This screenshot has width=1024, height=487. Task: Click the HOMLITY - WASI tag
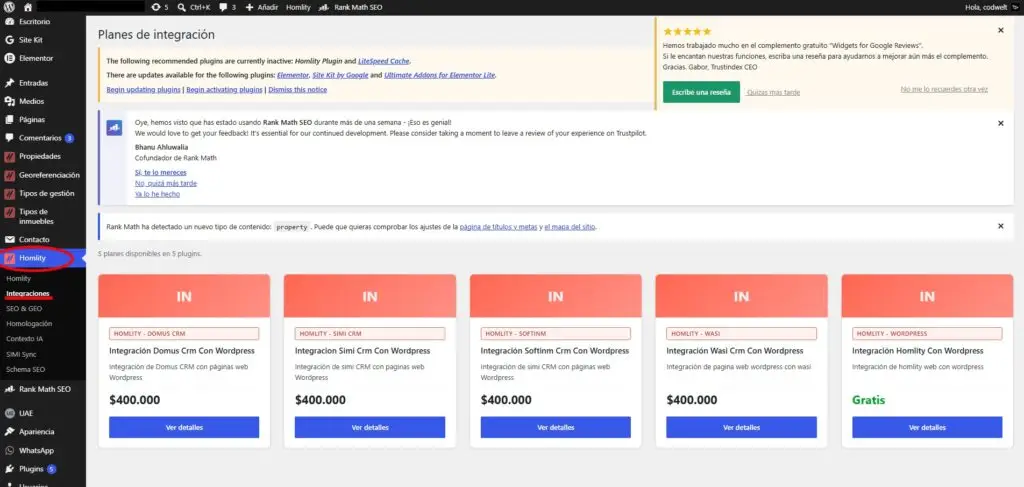pos(741,334)
